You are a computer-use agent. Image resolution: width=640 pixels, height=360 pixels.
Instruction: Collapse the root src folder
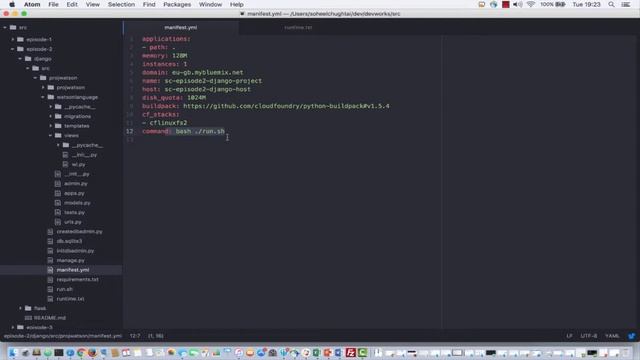(x=5, y=27)
